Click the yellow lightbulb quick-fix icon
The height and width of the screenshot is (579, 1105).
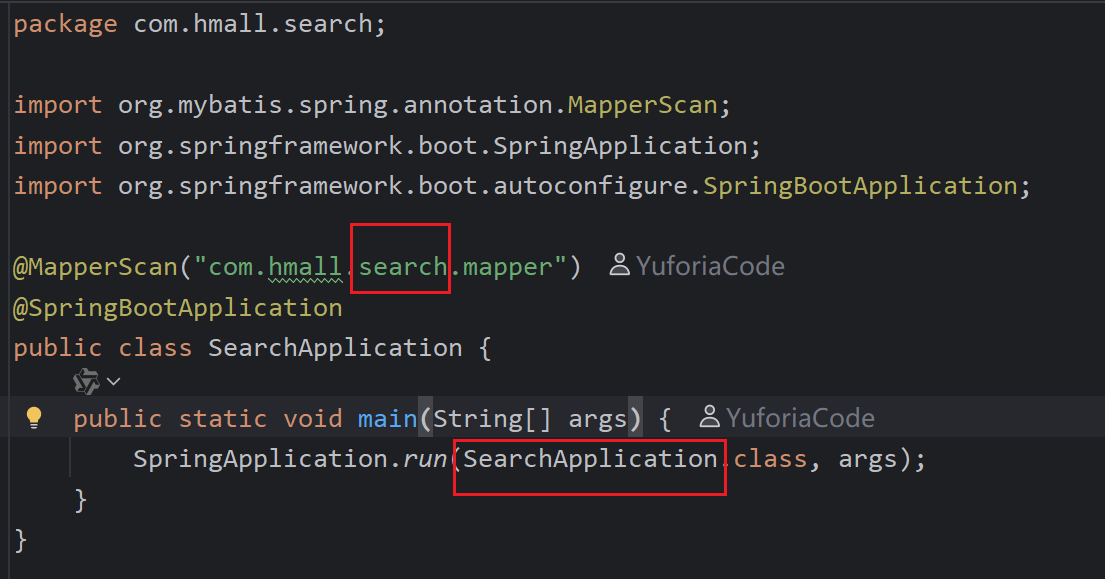[x=34, y=418]
